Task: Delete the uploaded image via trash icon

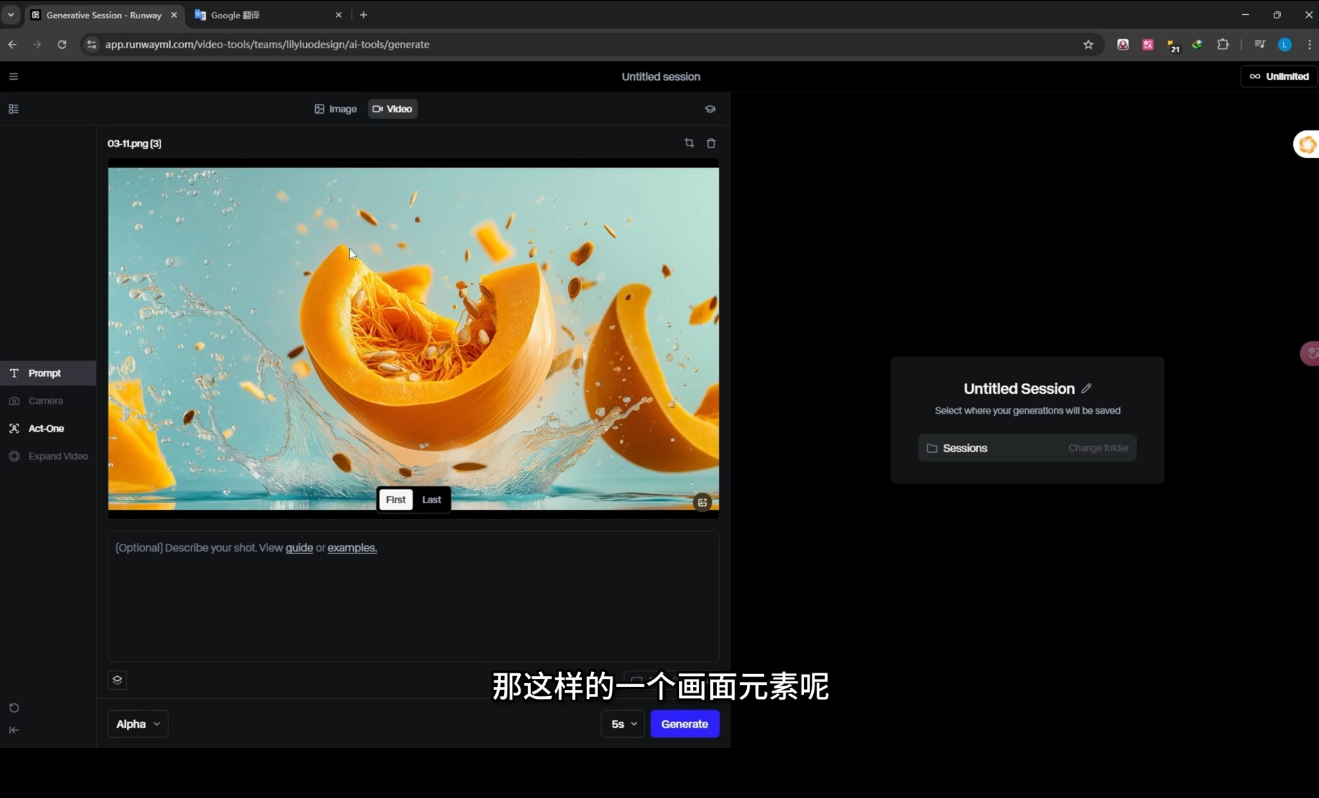Action: click(x=711, y=143)
